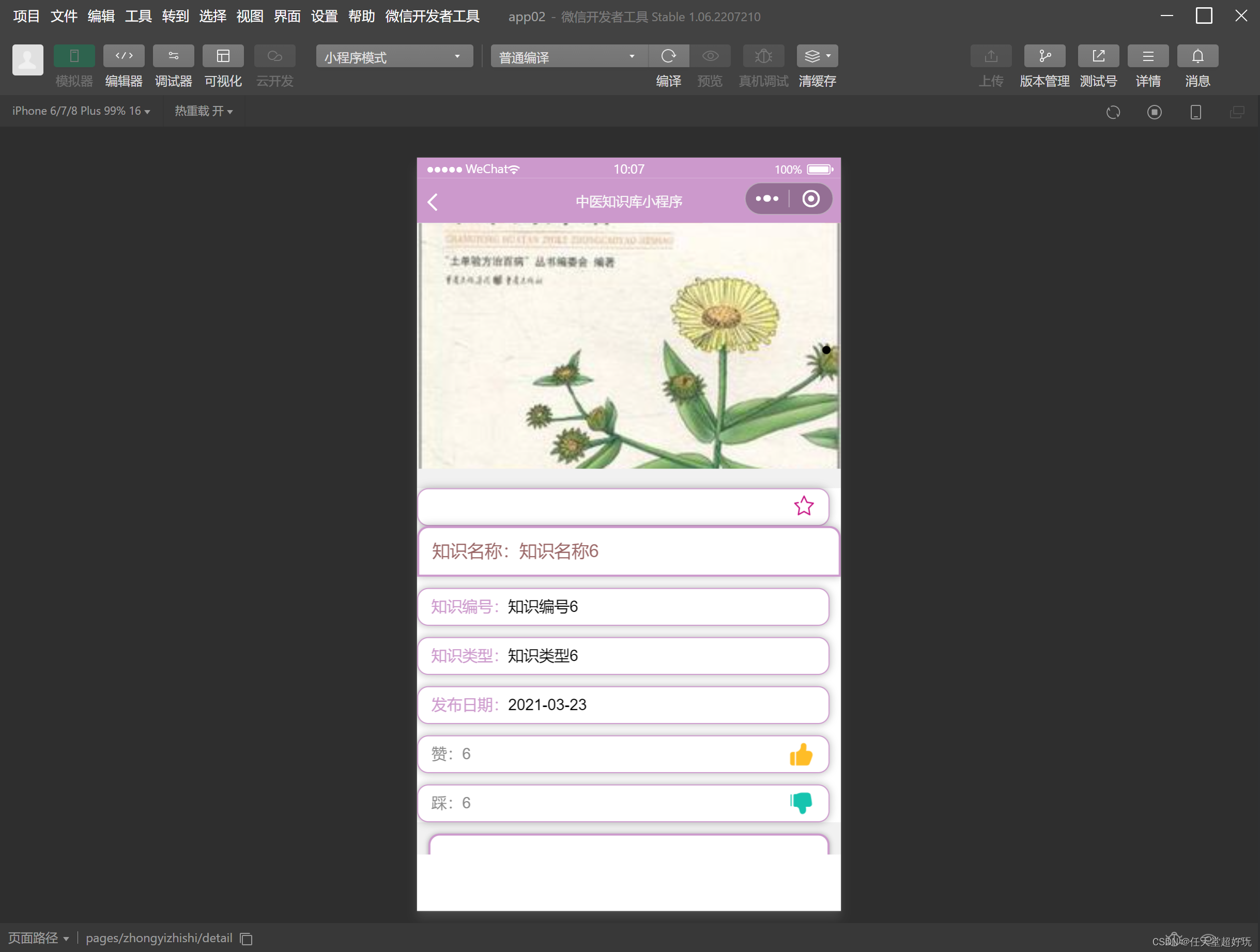
Task: Click the 上传 upload icon
Action: pos(991,56)
